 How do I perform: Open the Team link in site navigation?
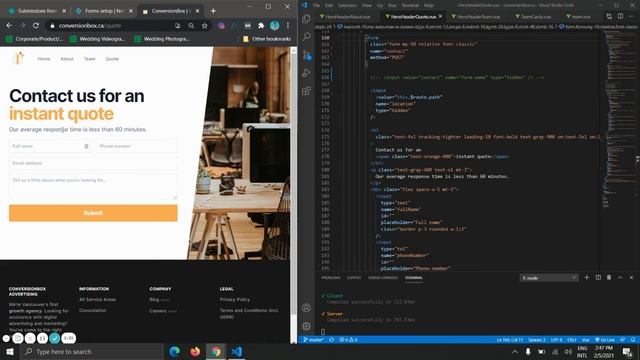89,59
